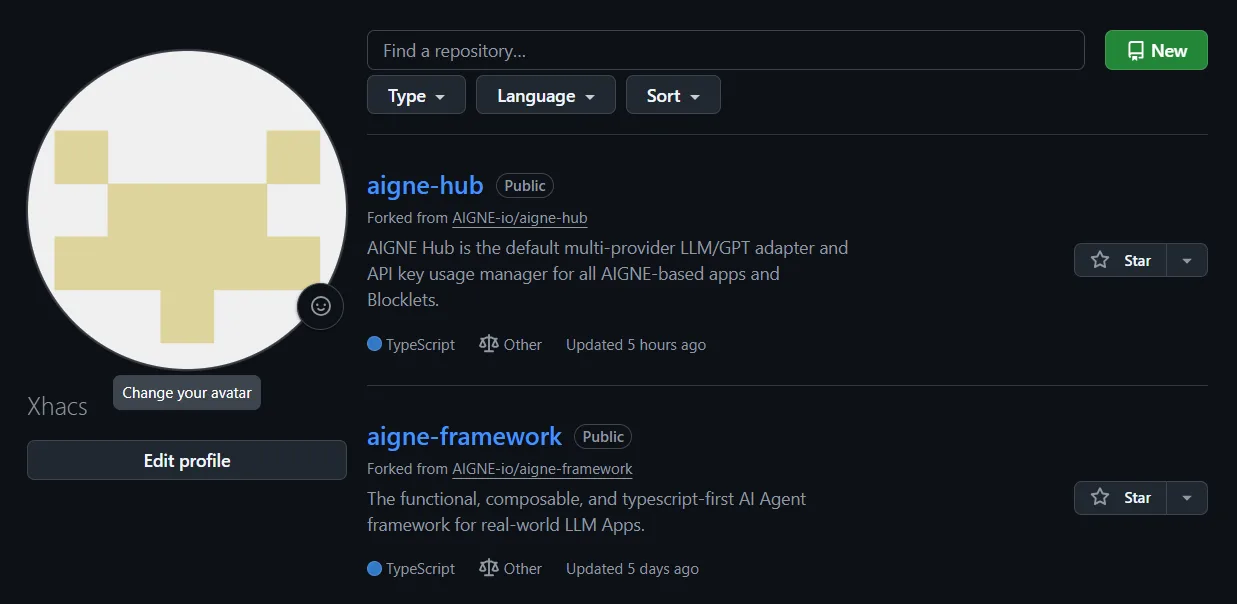Open the aigne-framework repository
The height and width of the screenshot is (604, 1237).
464,436
